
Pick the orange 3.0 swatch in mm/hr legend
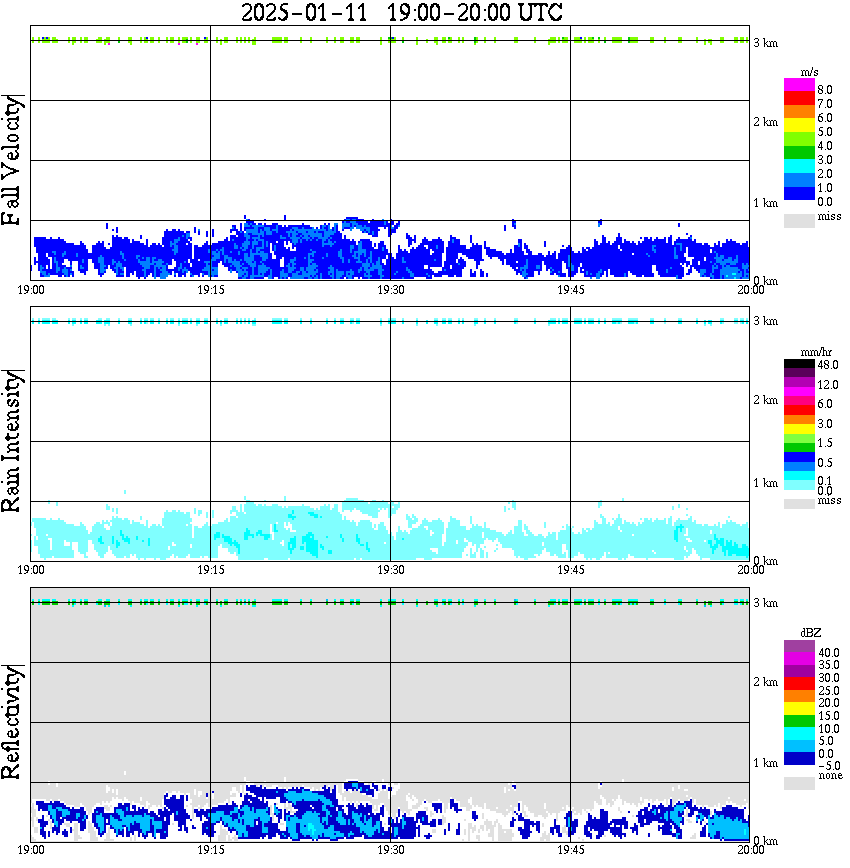[799, 419]
